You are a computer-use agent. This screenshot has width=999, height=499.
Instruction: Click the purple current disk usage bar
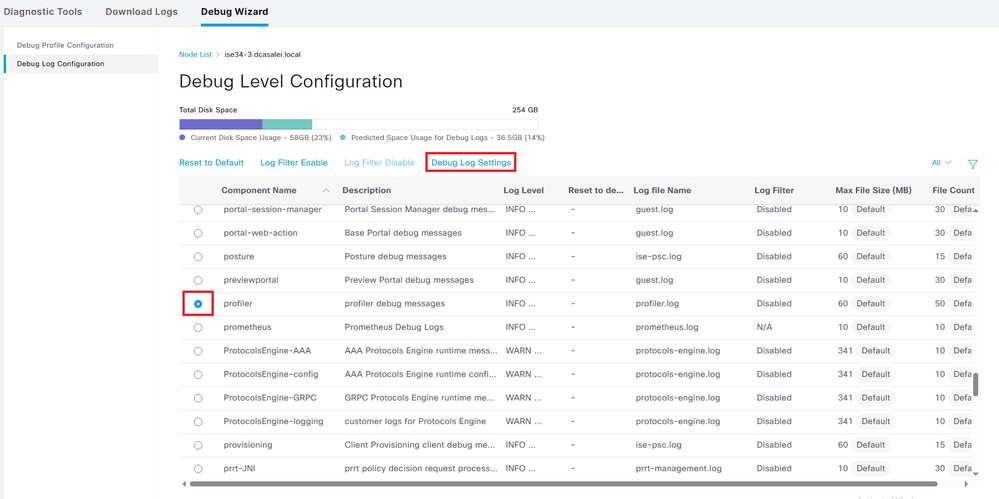tap(220, 125)
